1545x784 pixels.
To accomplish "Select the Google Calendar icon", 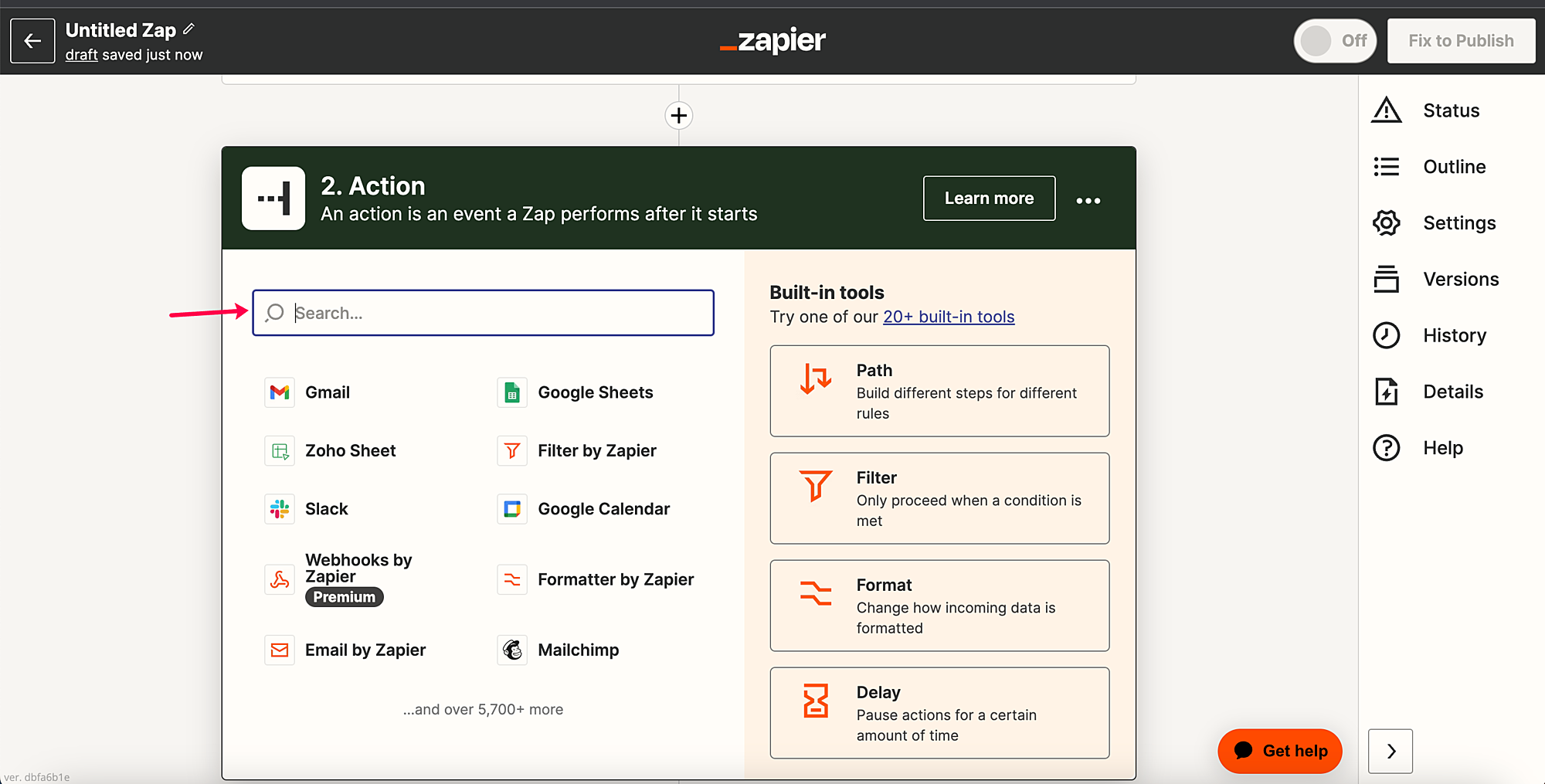I will (x=512, y=509).
